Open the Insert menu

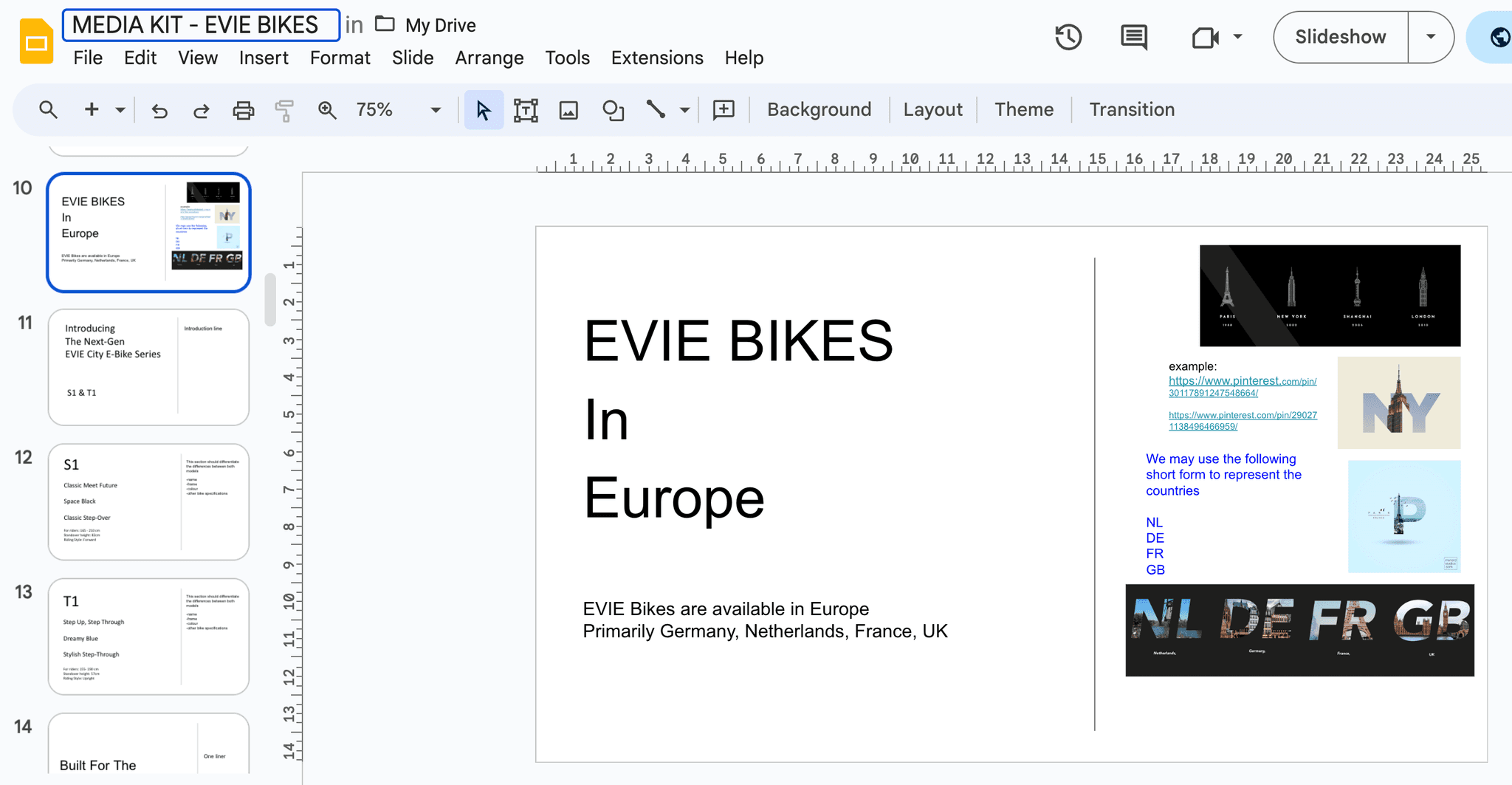pyautogui.click(x=264, y=58)
